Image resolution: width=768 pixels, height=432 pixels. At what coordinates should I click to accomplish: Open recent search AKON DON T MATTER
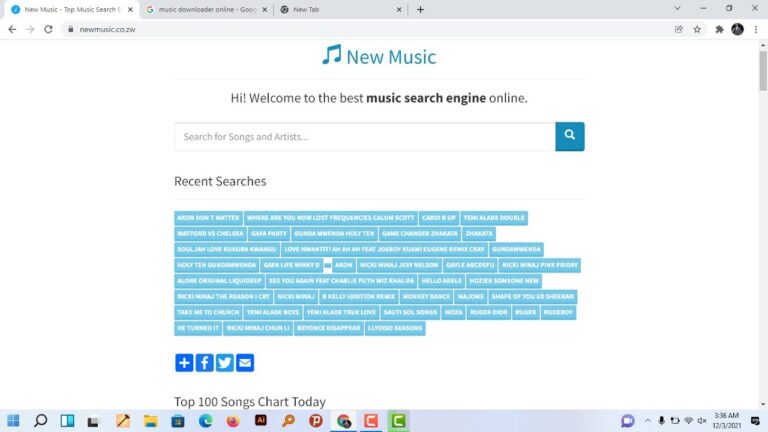208,218
